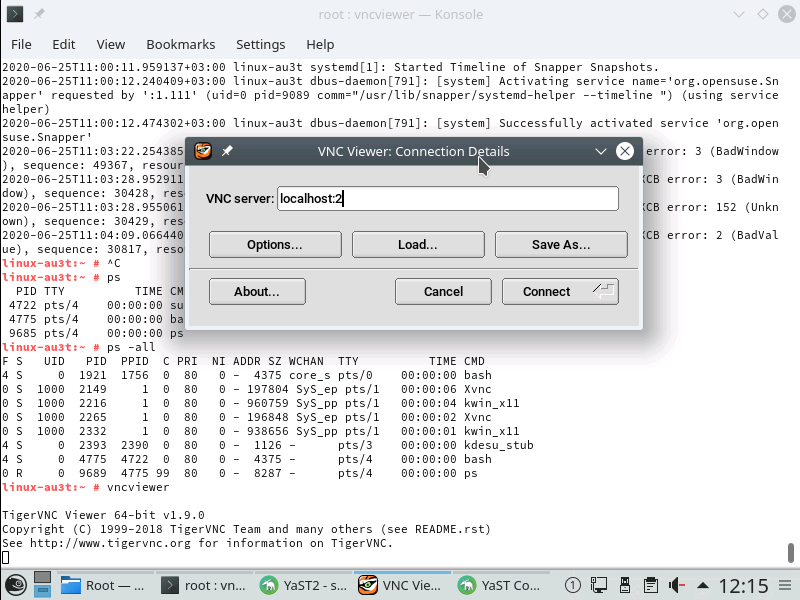Click the 'WCHAN' column header text
Image resolution: width=800 pixels, height=600 pixels.
[x=306, y=361]
